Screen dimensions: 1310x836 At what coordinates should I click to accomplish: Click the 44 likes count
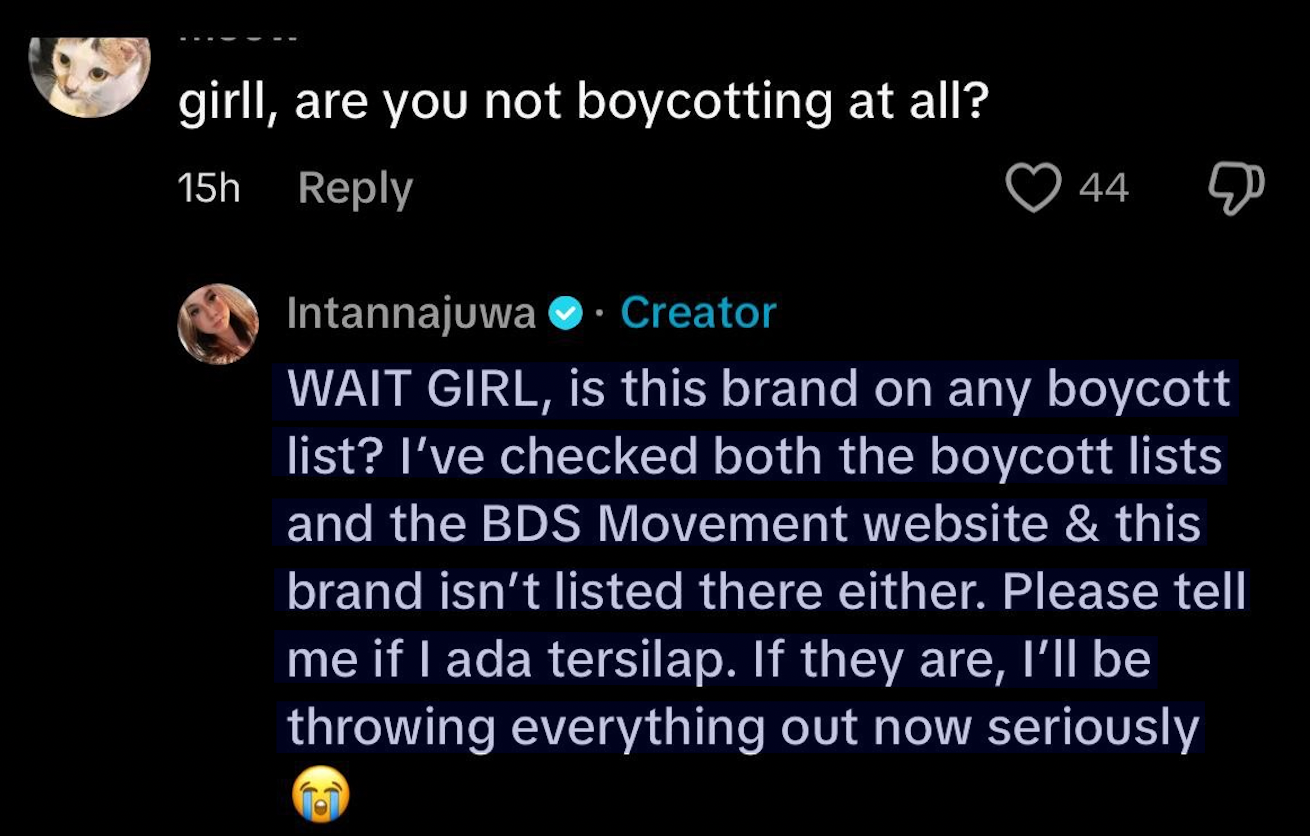[1104, 188]
